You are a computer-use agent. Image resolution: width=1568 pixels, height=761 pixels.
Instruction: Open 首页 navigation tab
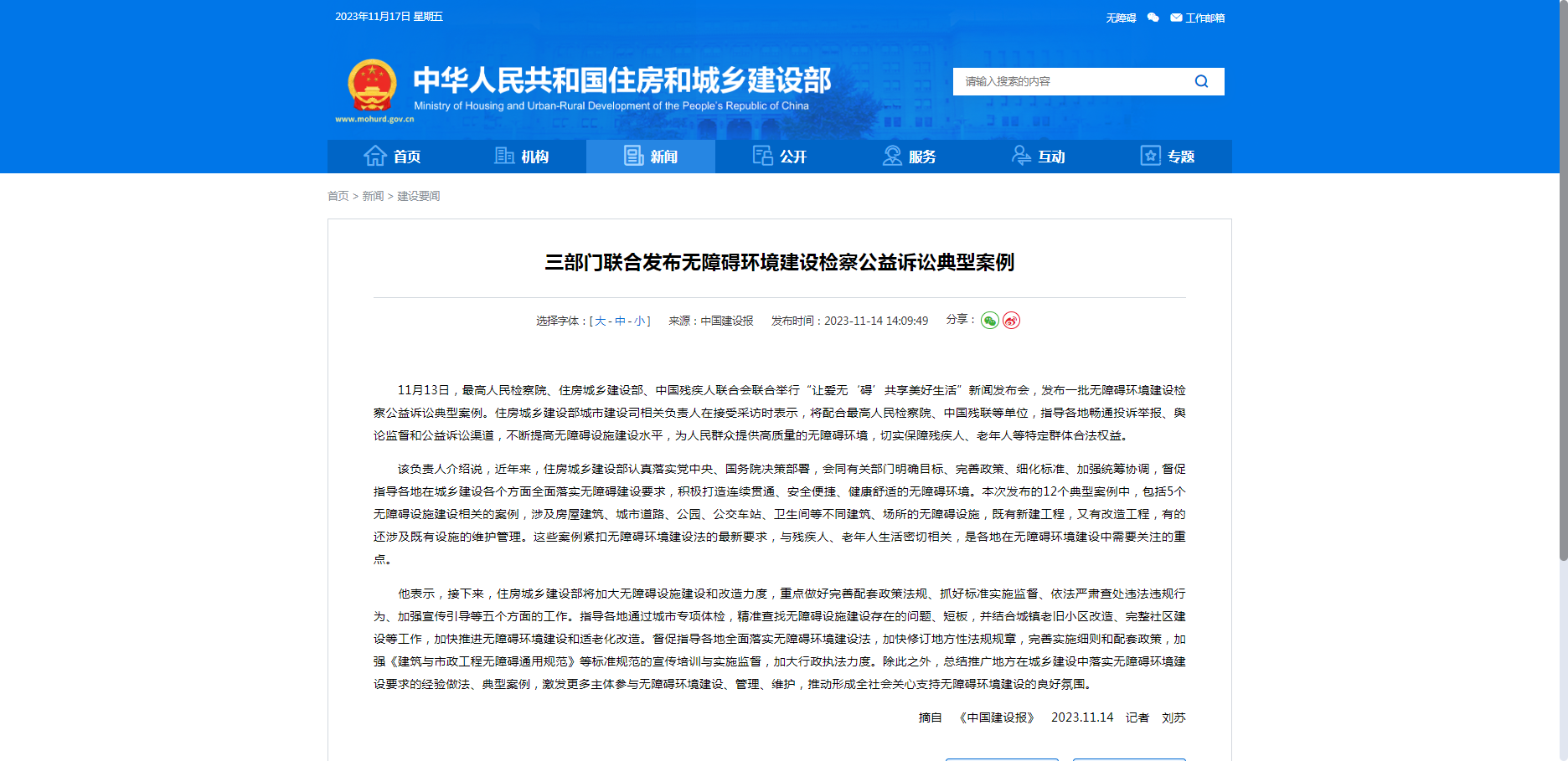tap(392, 157)
